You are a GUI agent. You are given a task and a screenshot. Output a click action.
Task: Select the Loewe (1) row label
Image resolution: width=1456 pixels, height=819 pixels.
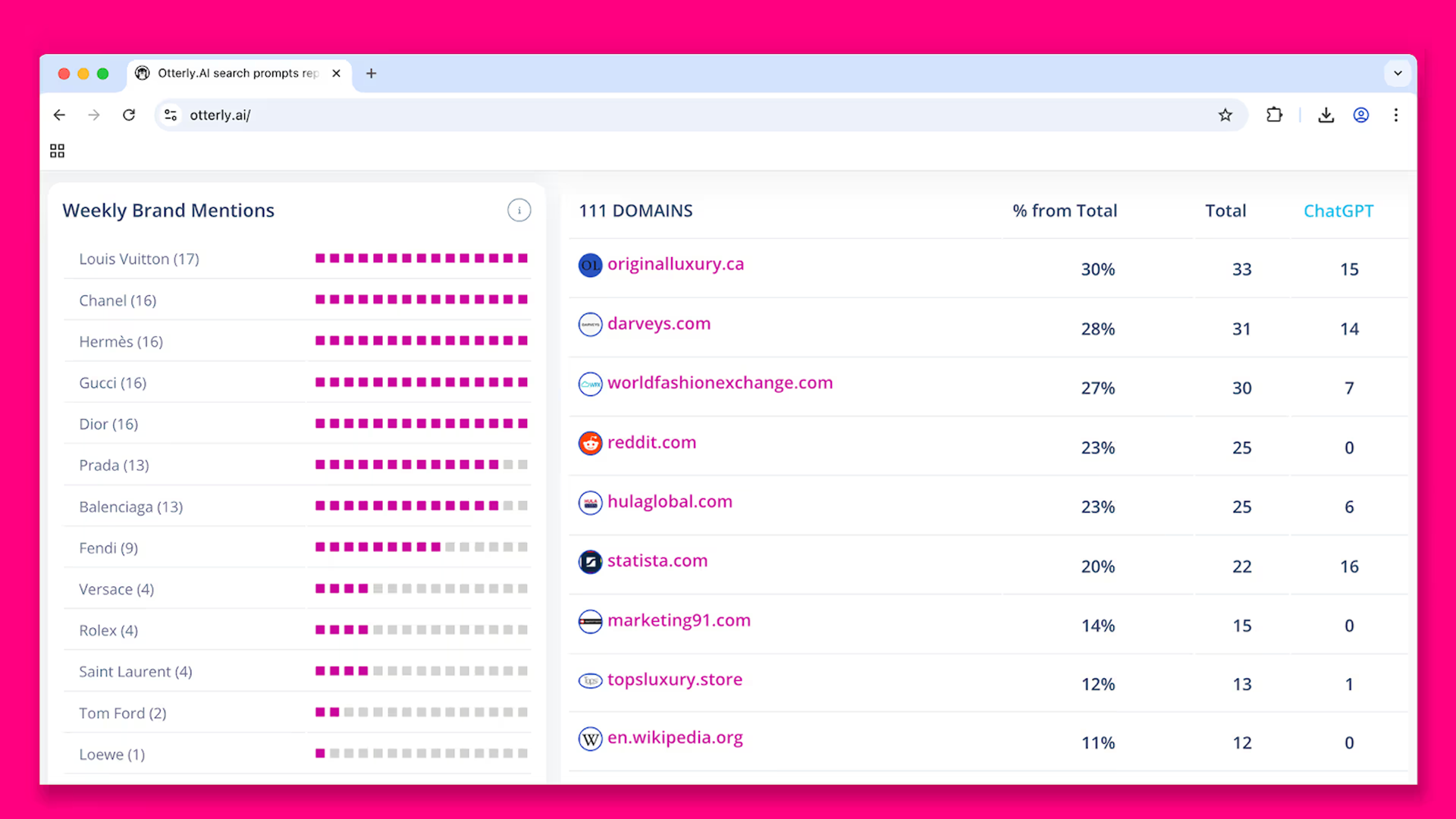(x=111, y=755)
